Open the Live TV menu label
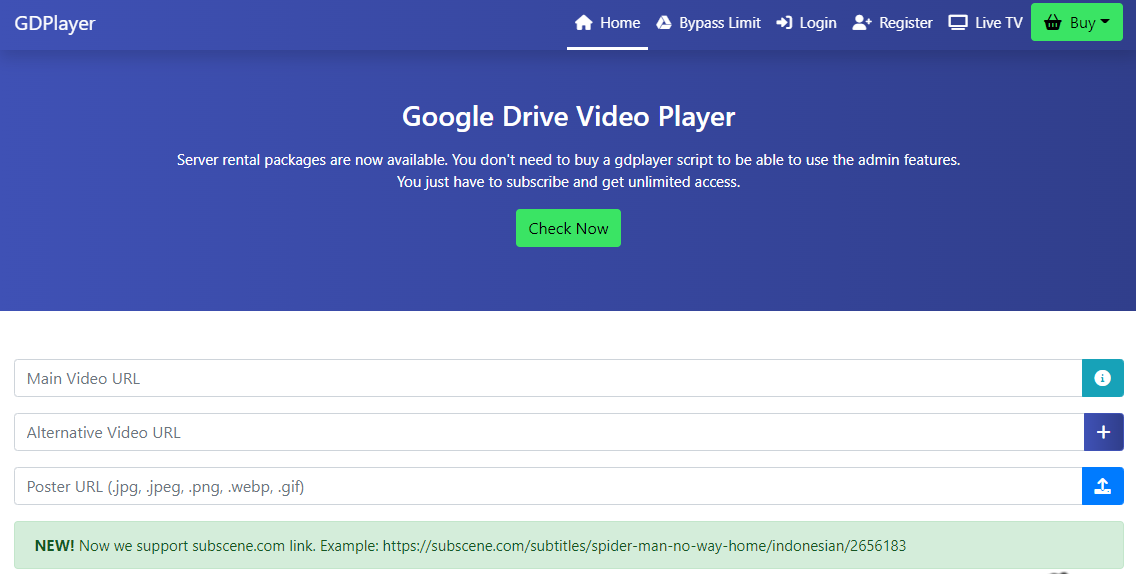Viewport: 1136px width, 574px height. [x=998, y=23]
